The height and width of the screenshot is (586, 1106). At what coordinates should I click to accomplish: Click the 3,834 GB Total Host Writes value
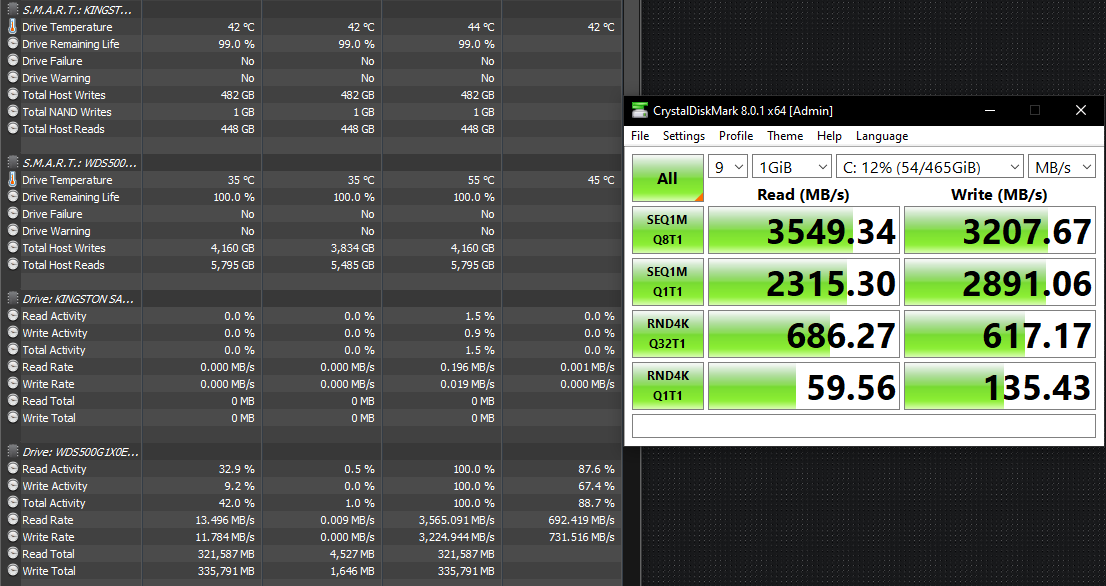click(353, 248)
